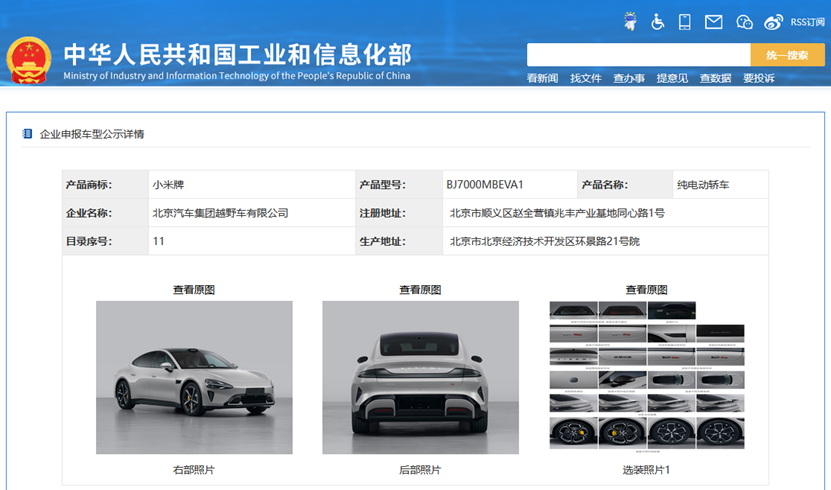Screen dimensions: 831x490
Task: Click the mobile phone version icon
Action: pos(685,21)
